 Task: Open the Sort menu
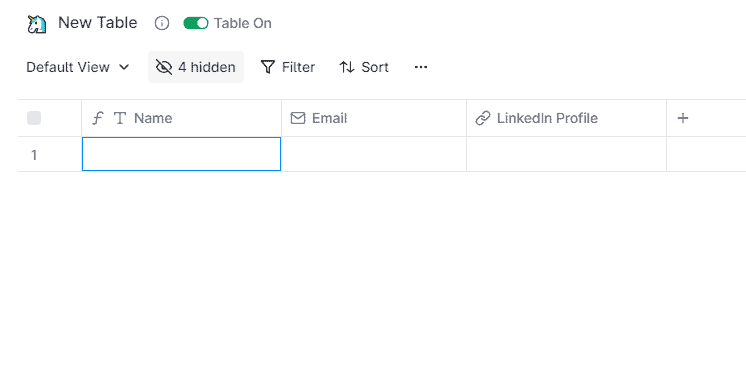point(364,67)
